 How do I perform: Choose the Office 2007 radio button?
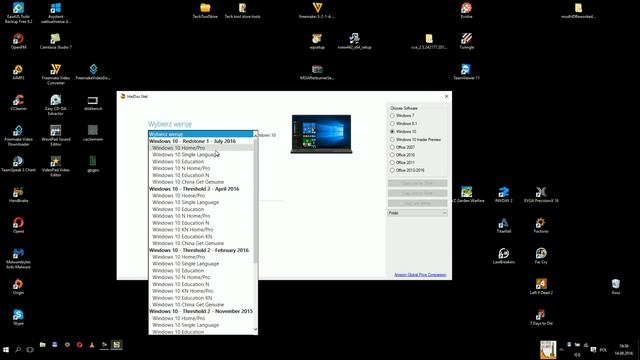(392, 147)
